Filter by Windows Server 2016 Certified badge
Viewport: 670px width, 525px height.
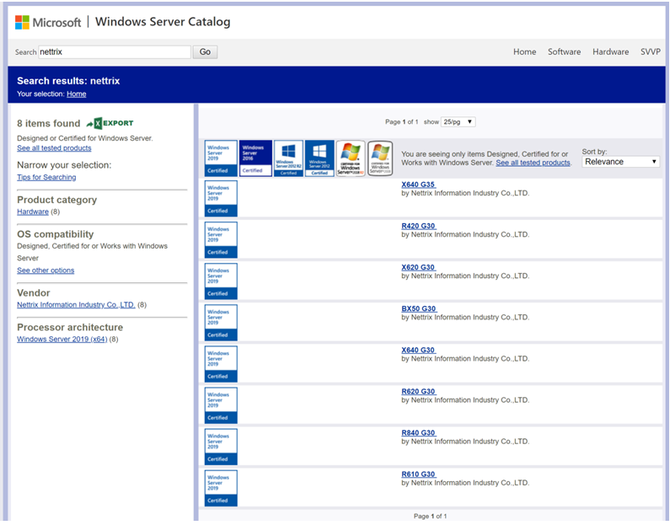[256, 158]
